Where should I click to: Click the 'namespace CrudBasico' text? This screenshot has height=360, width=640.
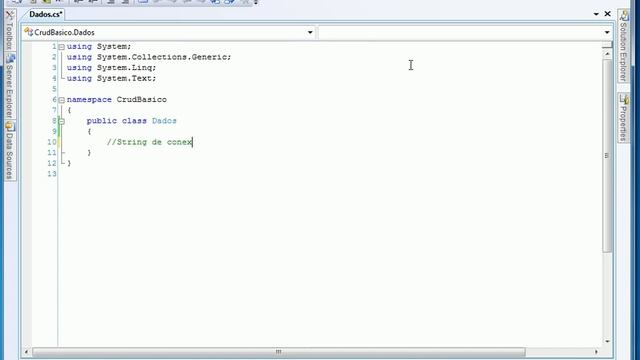click(x=117, y=100)
